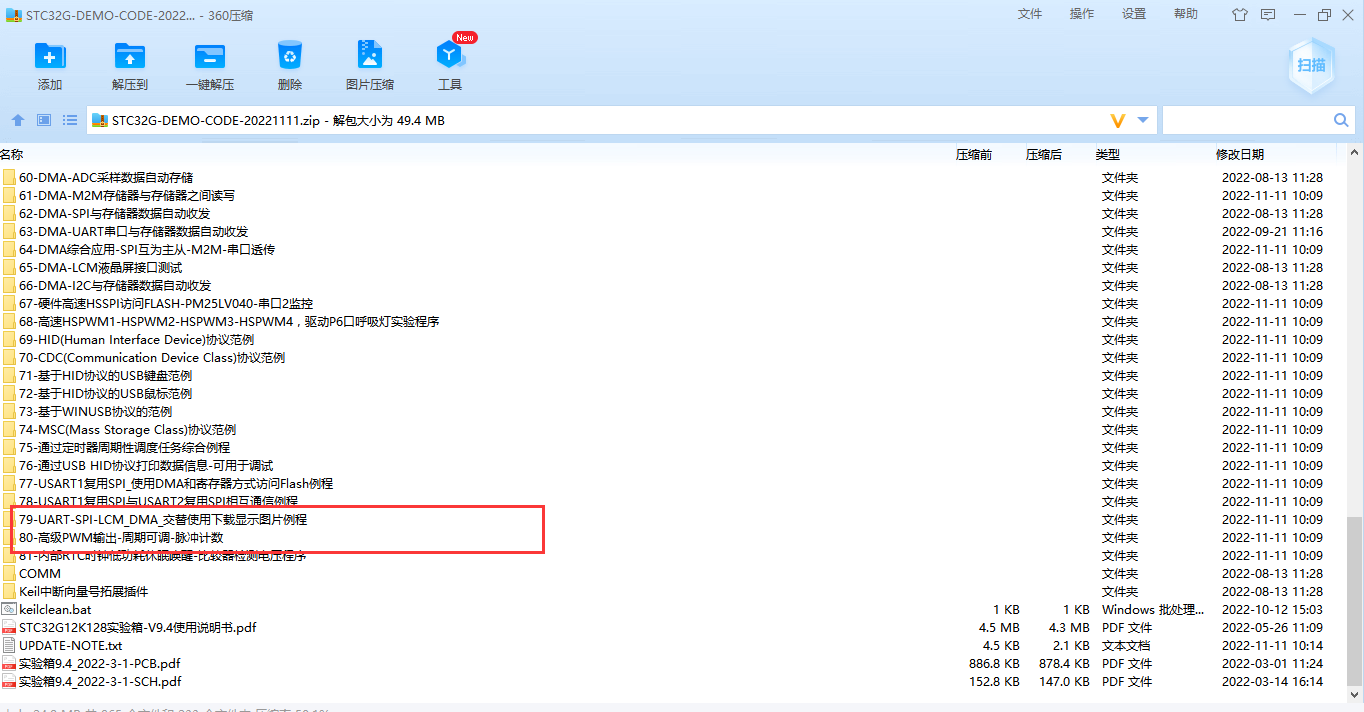Viewport: 1364px width, 712px height.
Task: Open the 帮助 (Help) menu
Action: pos(1186,14)
